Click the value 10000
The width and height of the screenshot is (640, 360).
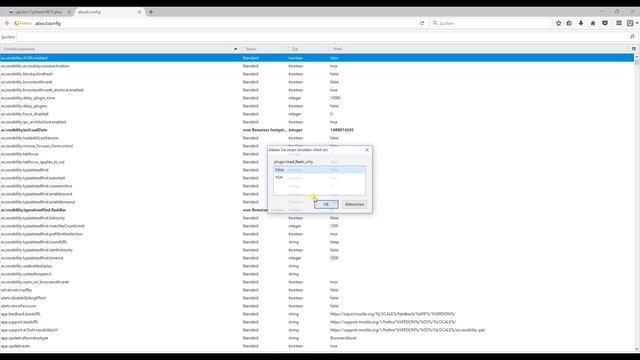coord(335,98)
